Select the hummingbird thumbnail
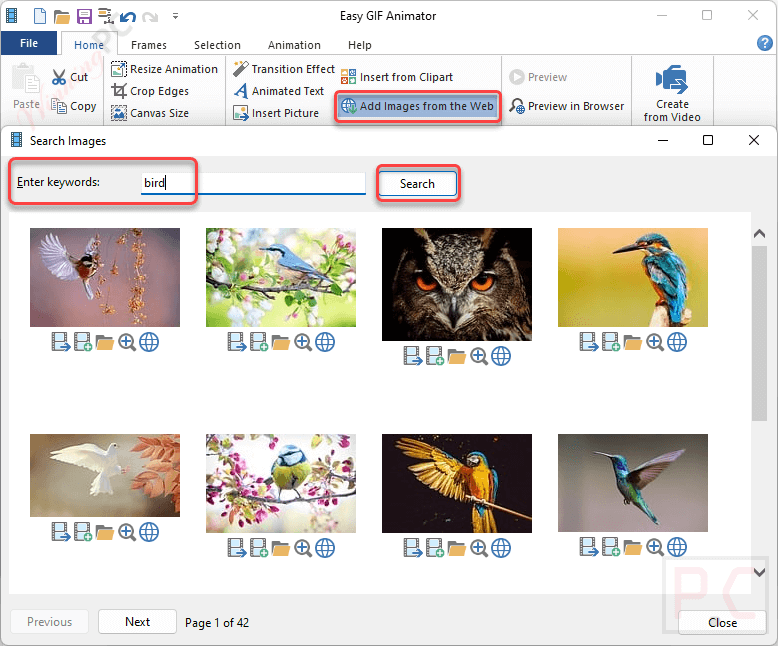This screenshot has height=646, width=778. click(x=633, y=483)
